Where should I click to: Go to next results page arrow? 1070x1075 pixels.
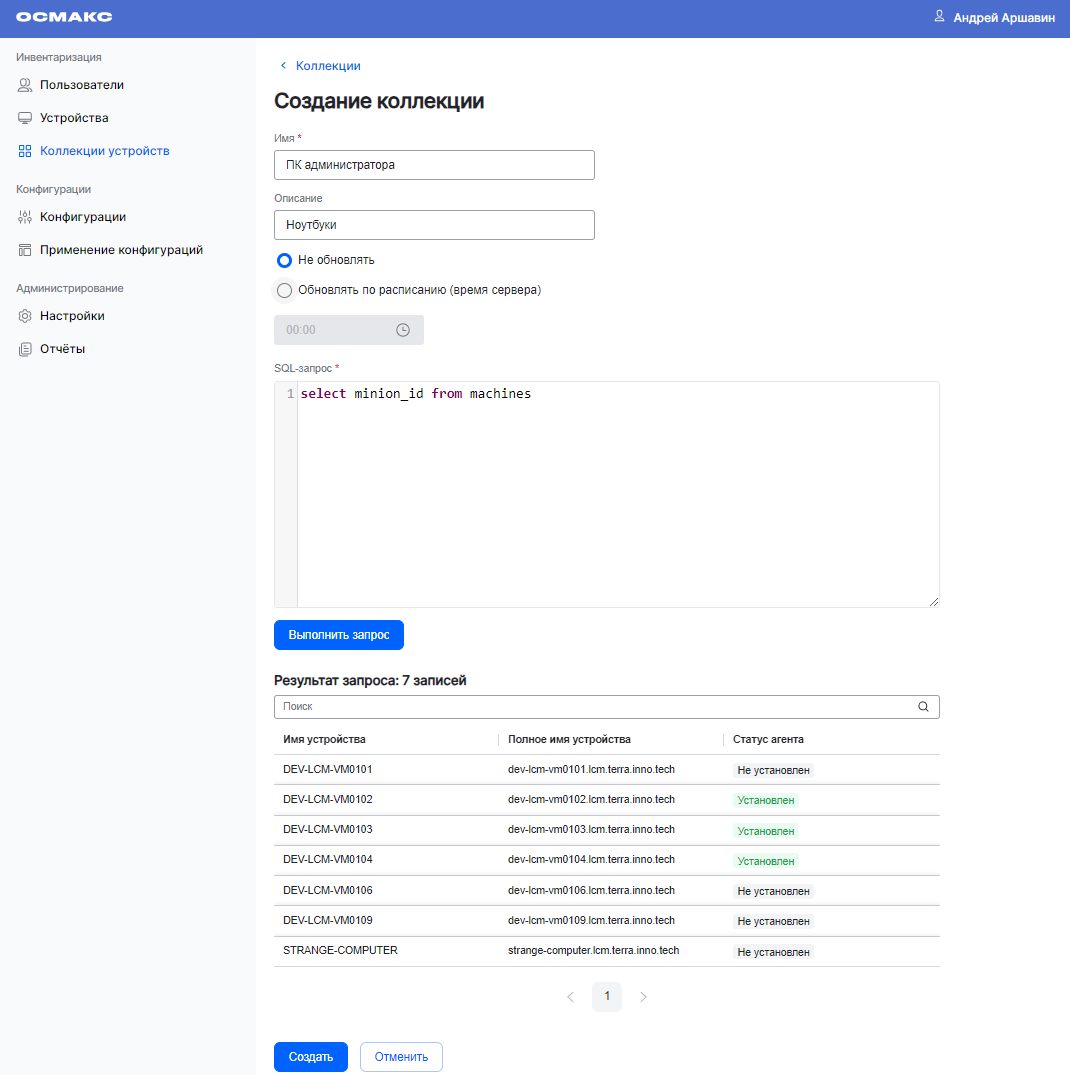click(643, 997)
